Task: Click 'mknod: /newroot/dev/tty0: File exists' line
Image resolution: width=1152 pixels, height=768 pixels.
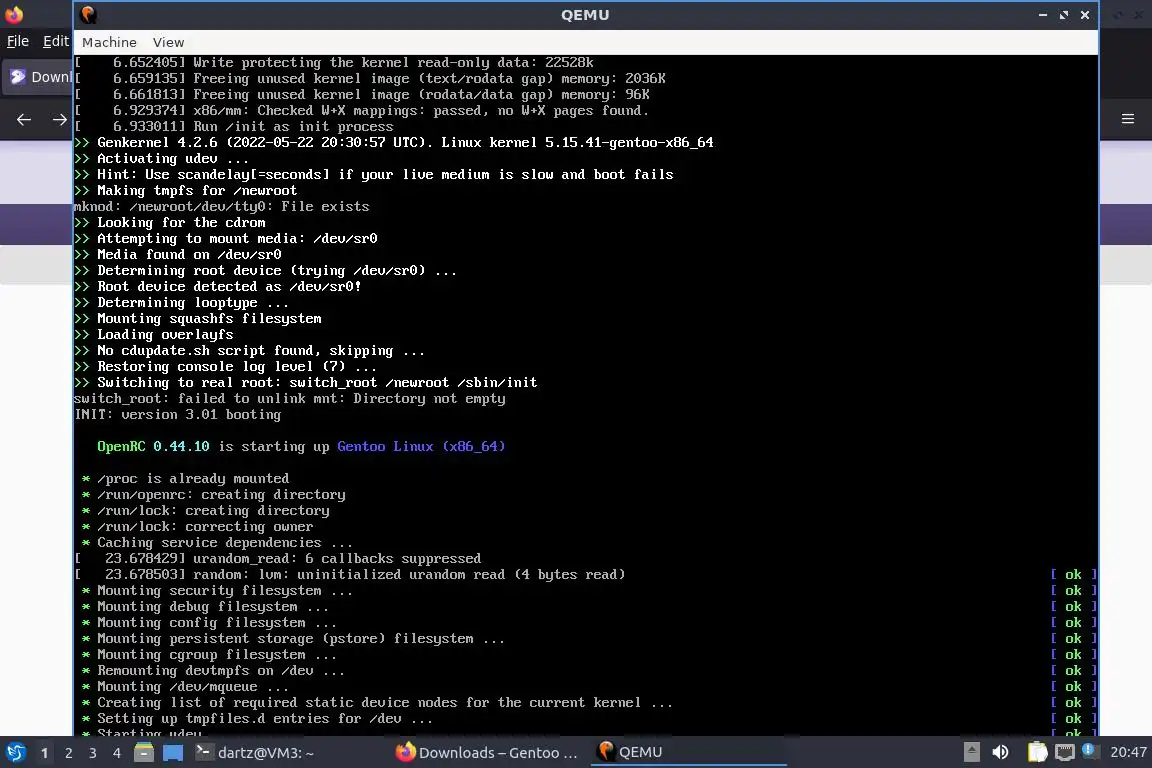Action: tap(221, 207)
